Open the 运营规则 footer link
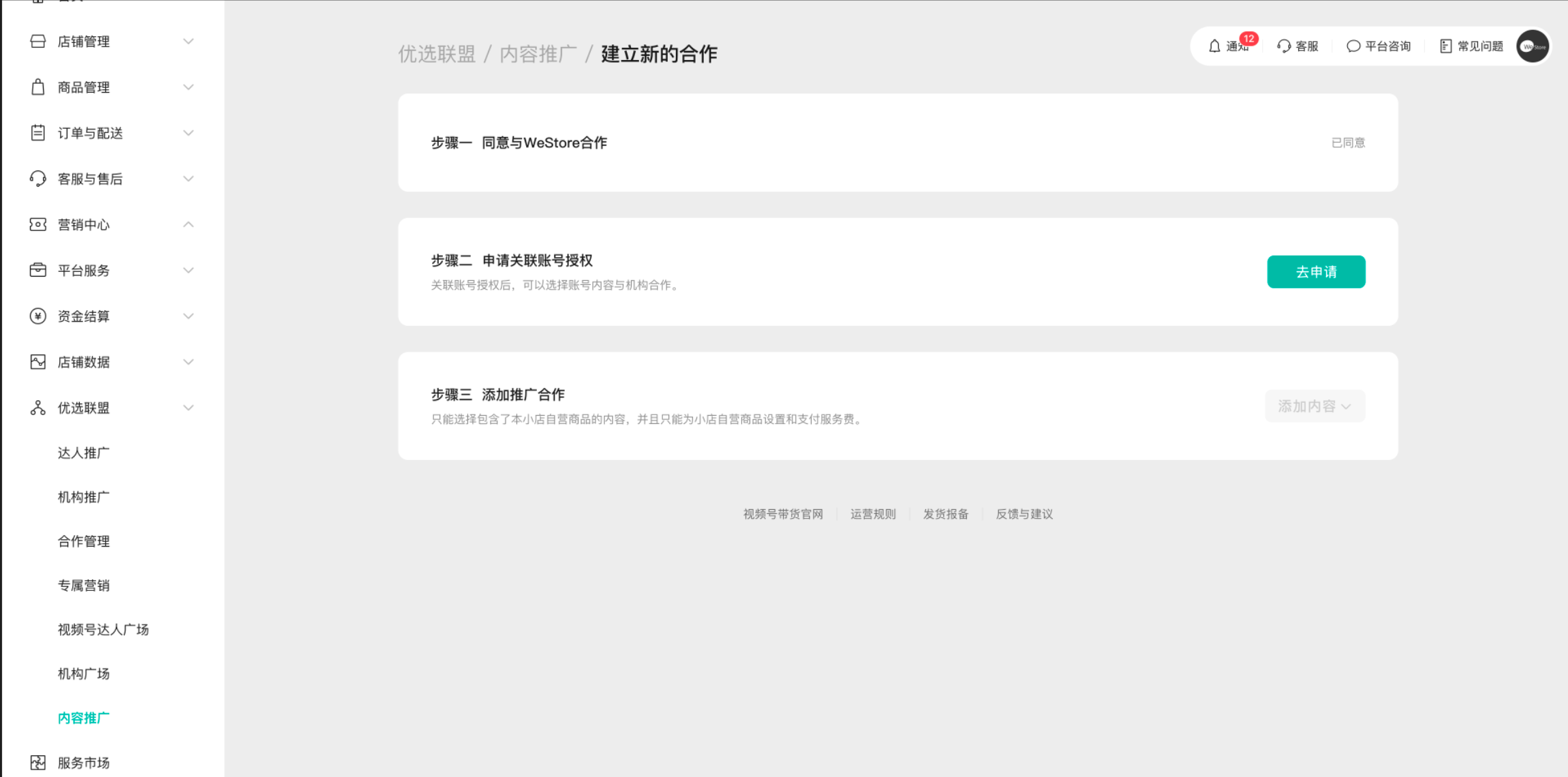1568x777 pixels. tap(873, 514)
